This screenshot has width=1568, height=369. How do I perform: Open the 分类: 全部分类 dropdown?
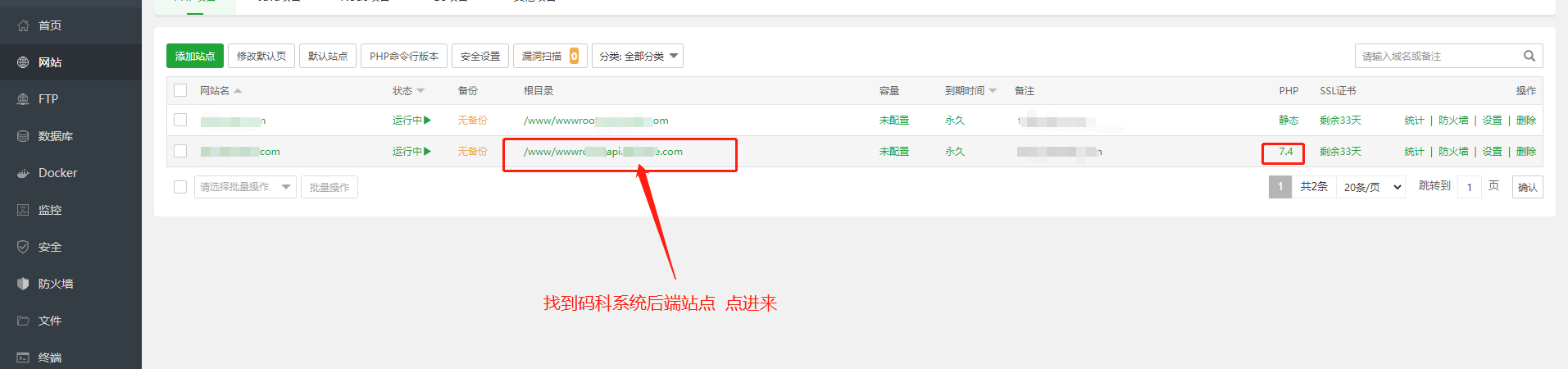click(x=638, y=56)
